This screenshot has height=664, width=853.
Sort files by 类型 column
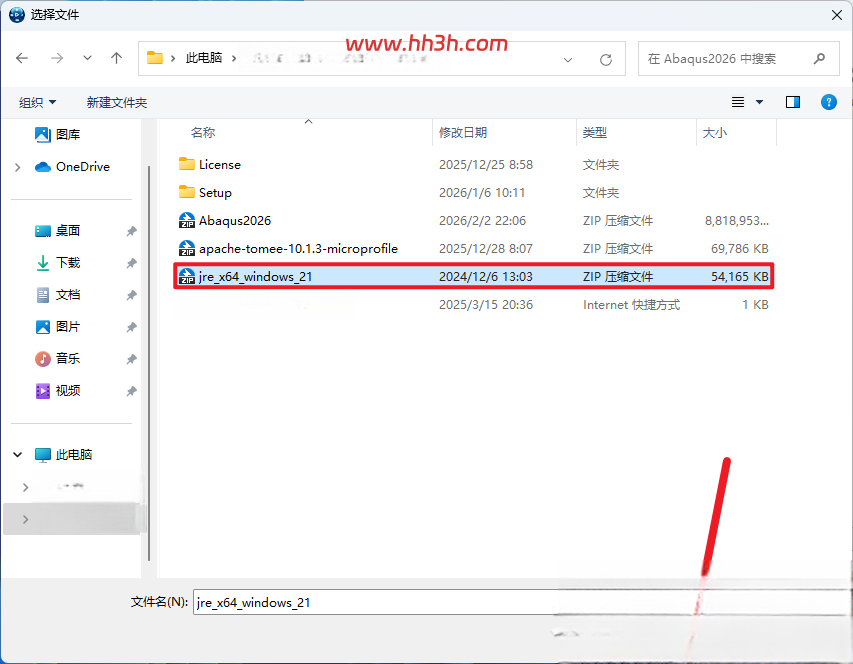595,132
